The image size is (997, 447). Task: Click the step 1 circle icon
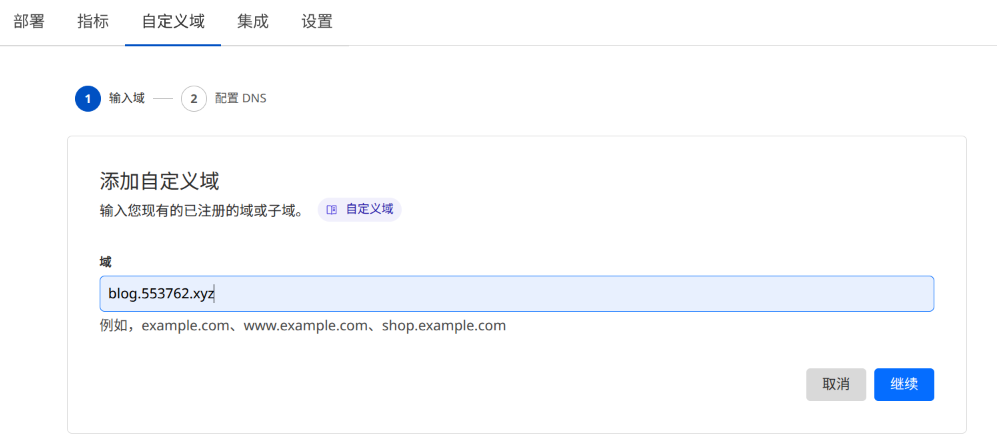88,99
